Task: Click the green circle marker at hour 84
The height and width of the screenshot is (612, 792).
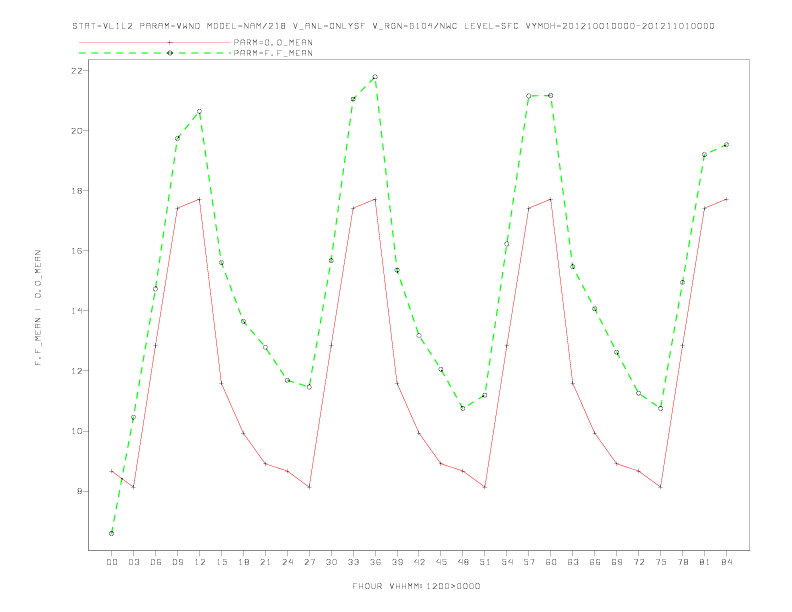Action: pyautogui.click(x=726, y=144)
